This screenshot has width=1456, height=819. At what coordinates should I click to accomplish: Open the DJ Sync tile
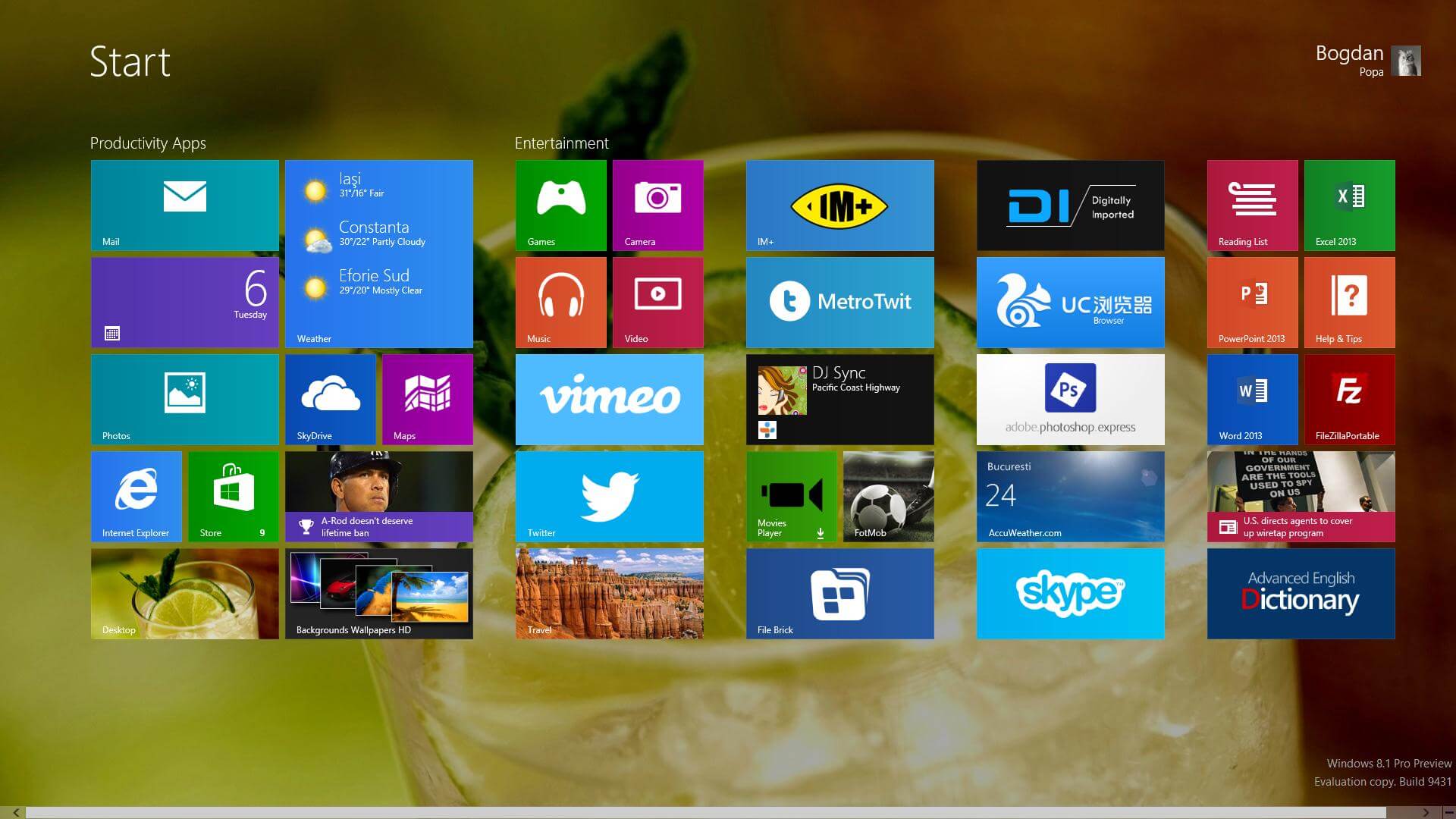(x=840, y=400)
